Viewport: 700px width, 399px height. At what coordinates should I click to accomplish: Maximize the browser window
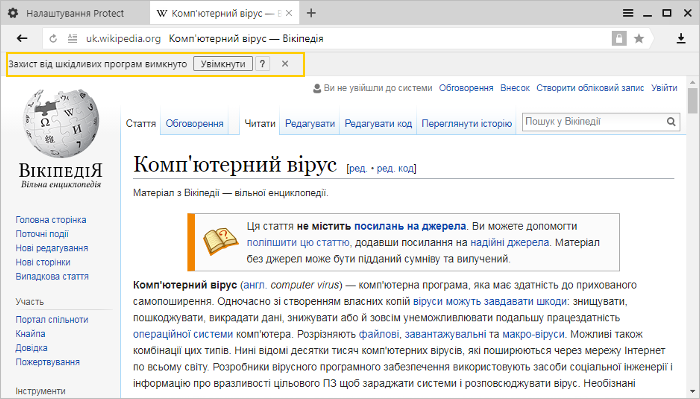coord(667,13)
